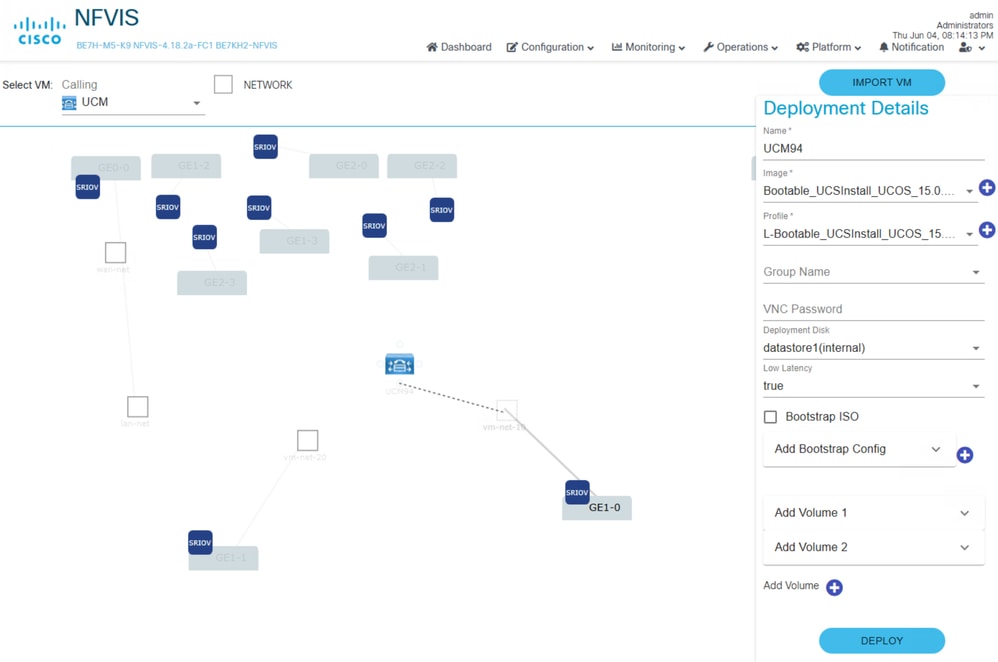Click the VNC Password field
Image resolution: width=998 pixels, height=662 pixels.
tap(873, 309)
